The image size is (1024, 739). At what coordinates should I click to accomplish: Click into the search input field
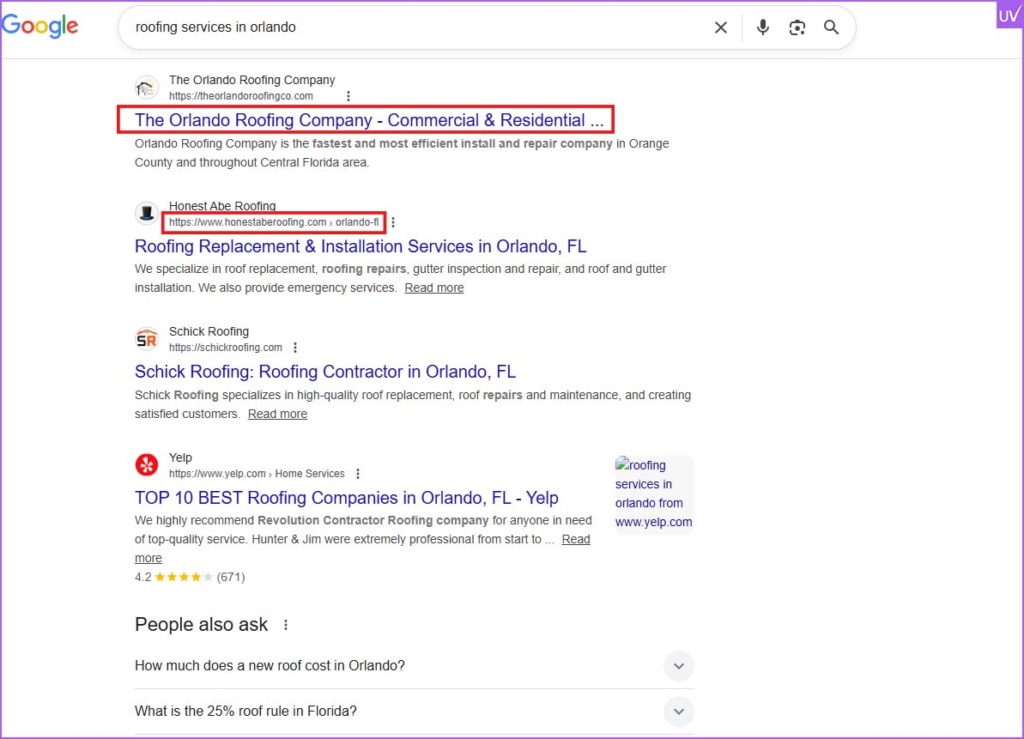click(x=400, y=28)
